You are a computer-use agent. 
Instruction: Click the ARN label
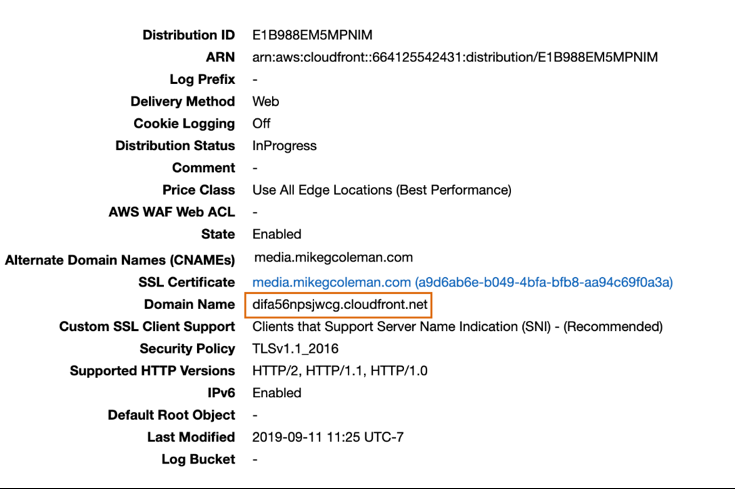point(220,57)
